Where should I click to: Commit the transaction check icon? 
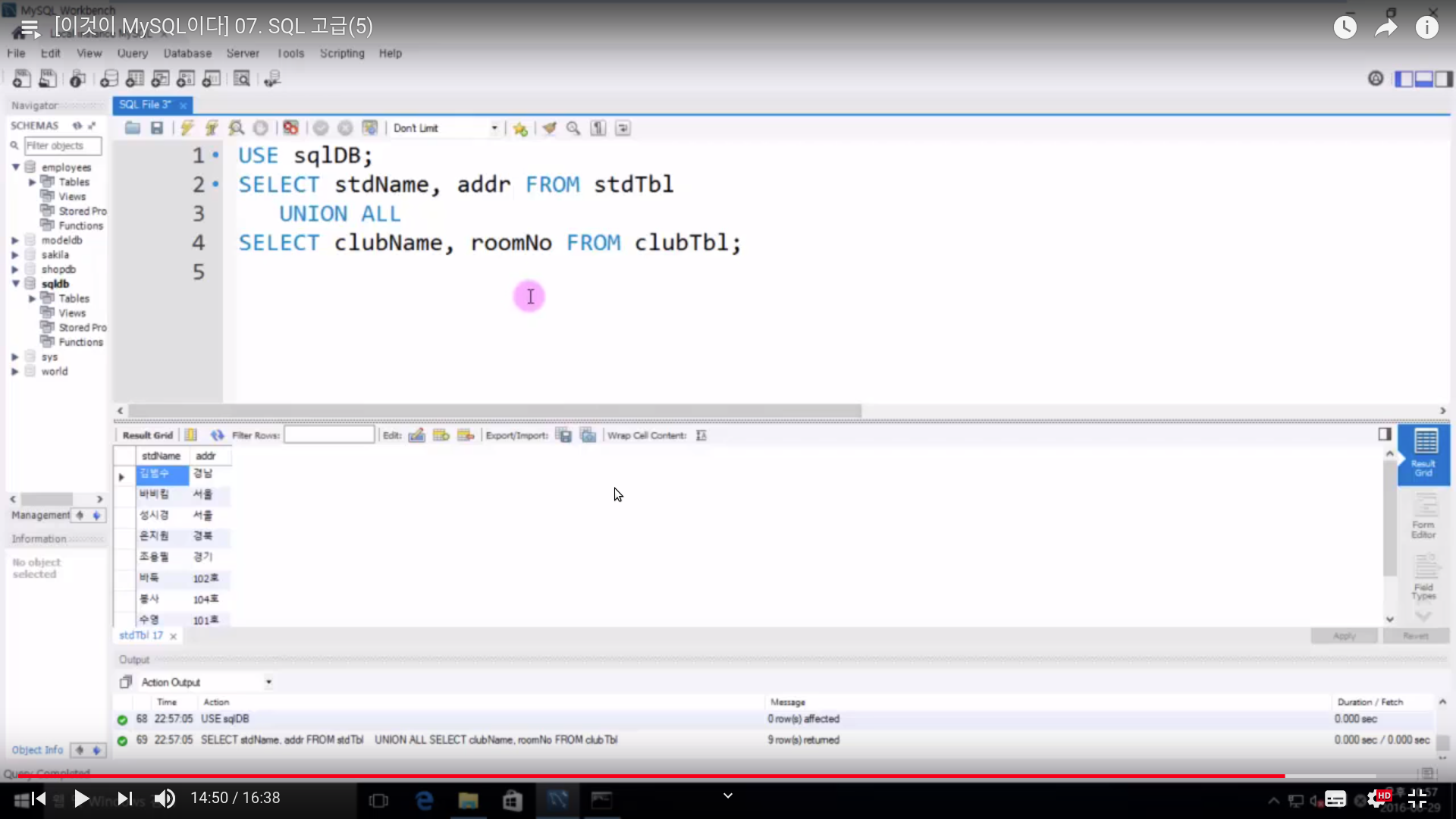(x=321, y=128)
